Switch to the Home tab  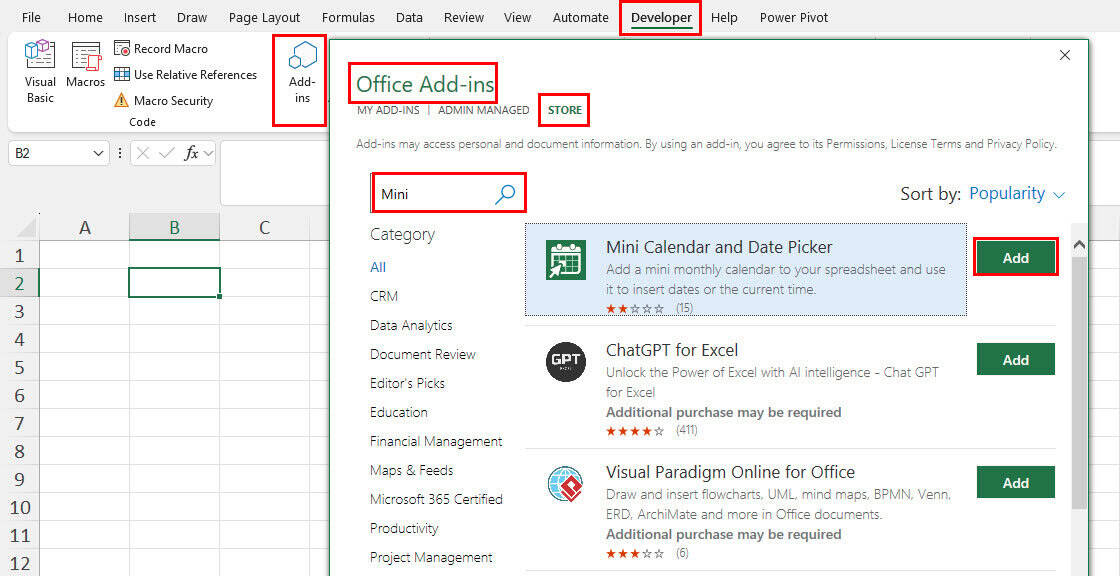coord(85,18)
